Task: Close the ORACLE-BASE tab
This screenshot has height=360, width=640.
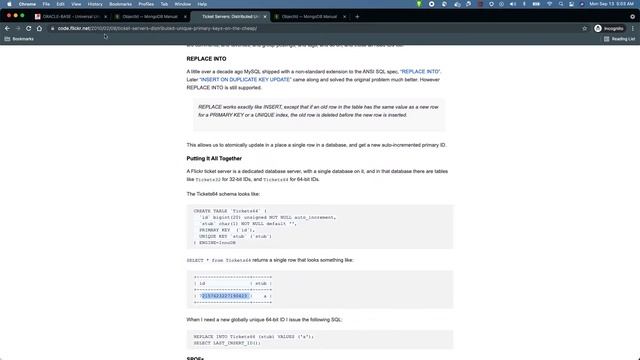Action: pos(105,17)
